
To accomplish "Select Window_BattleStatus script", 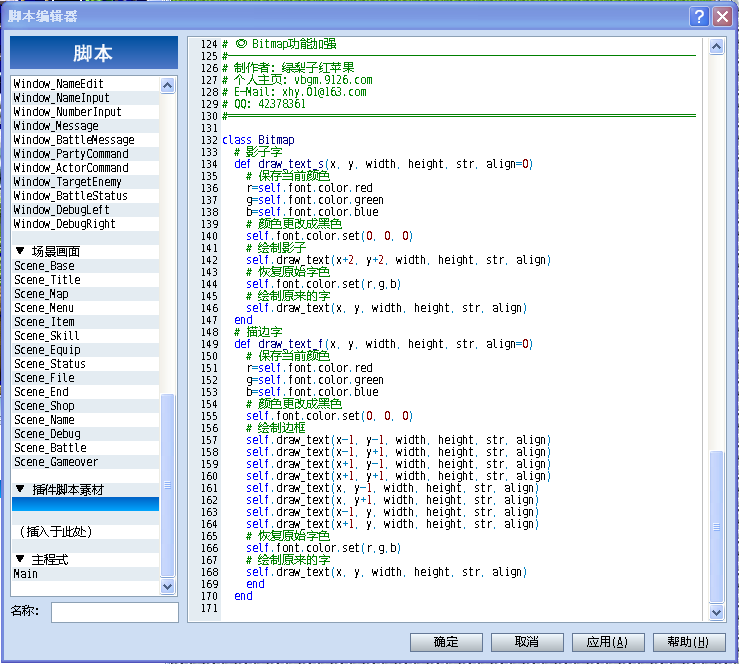I will tap(85, 196).
